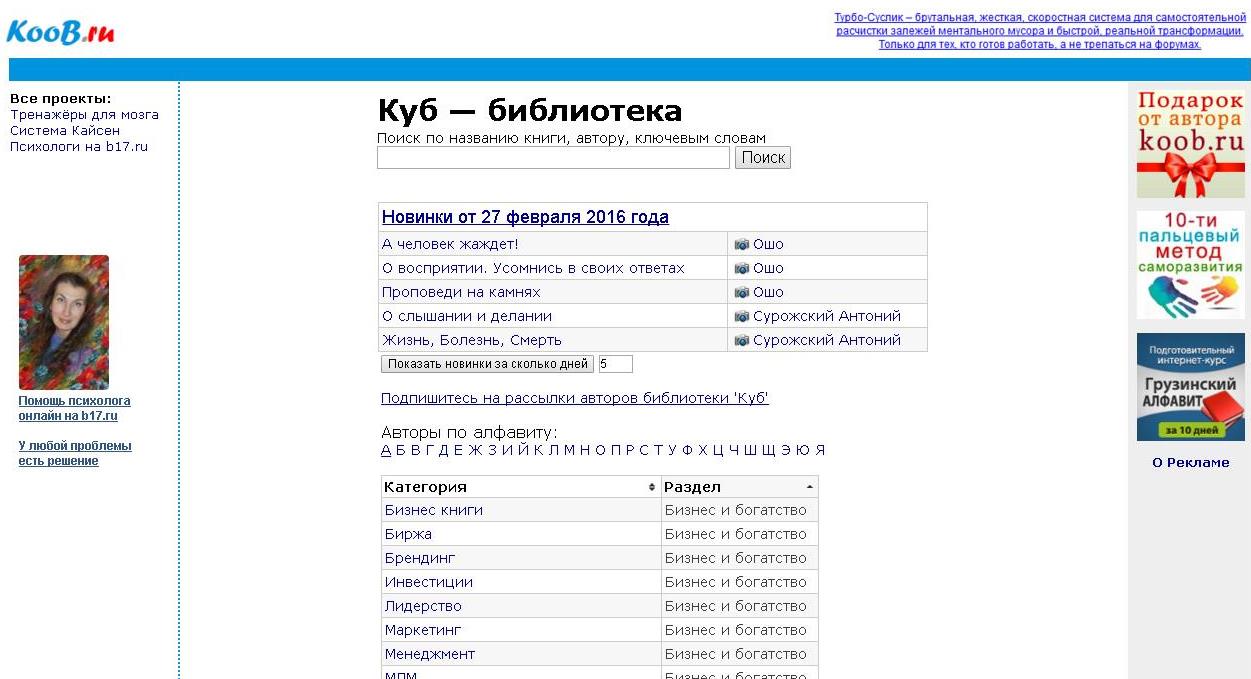Open author Сурожский Антоний in О слышании row

coord(827,316)
